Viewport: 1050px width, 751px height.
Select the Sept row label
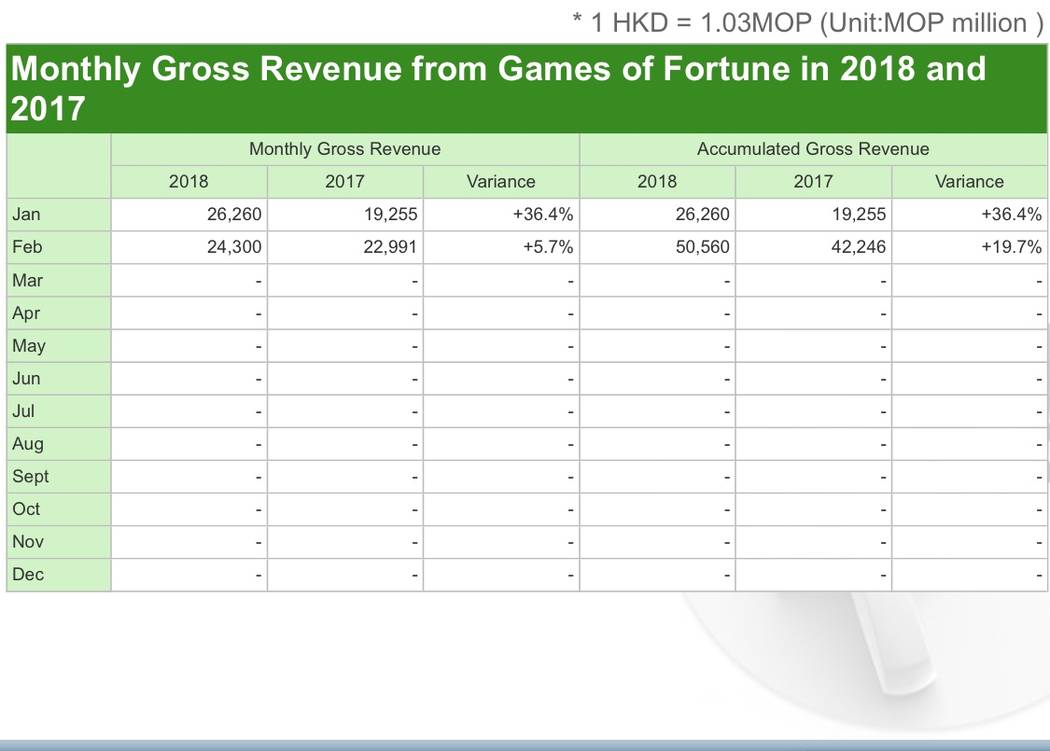[x=30, y=476]
